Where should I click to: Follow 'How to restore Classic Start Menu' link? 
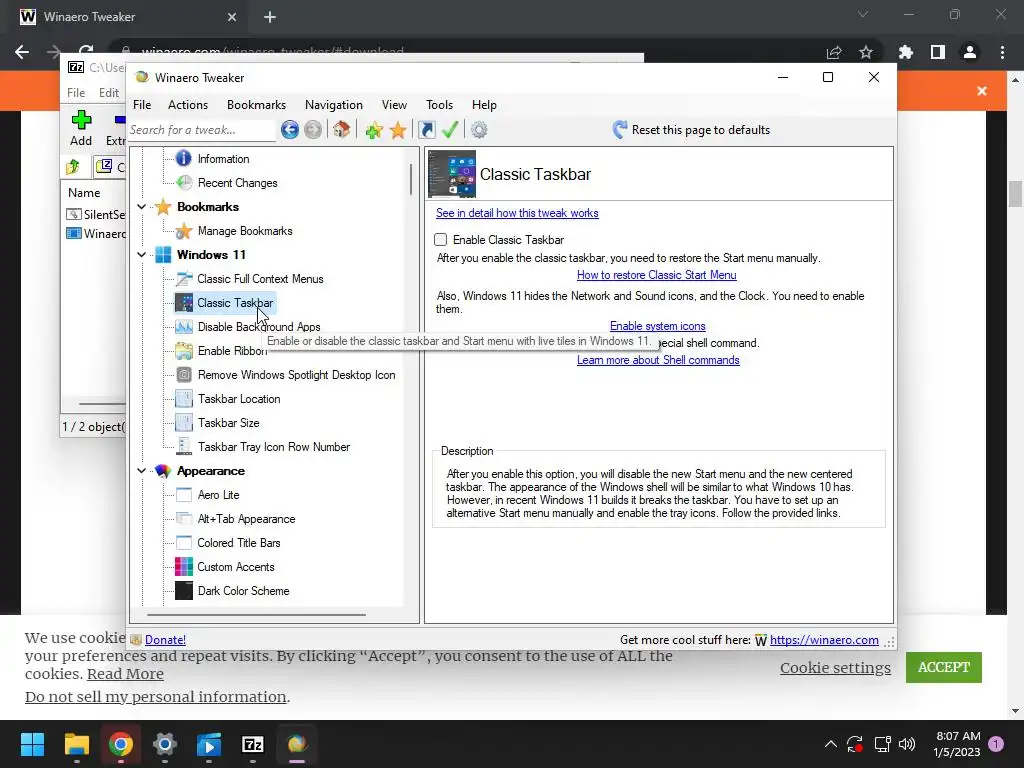656,275
